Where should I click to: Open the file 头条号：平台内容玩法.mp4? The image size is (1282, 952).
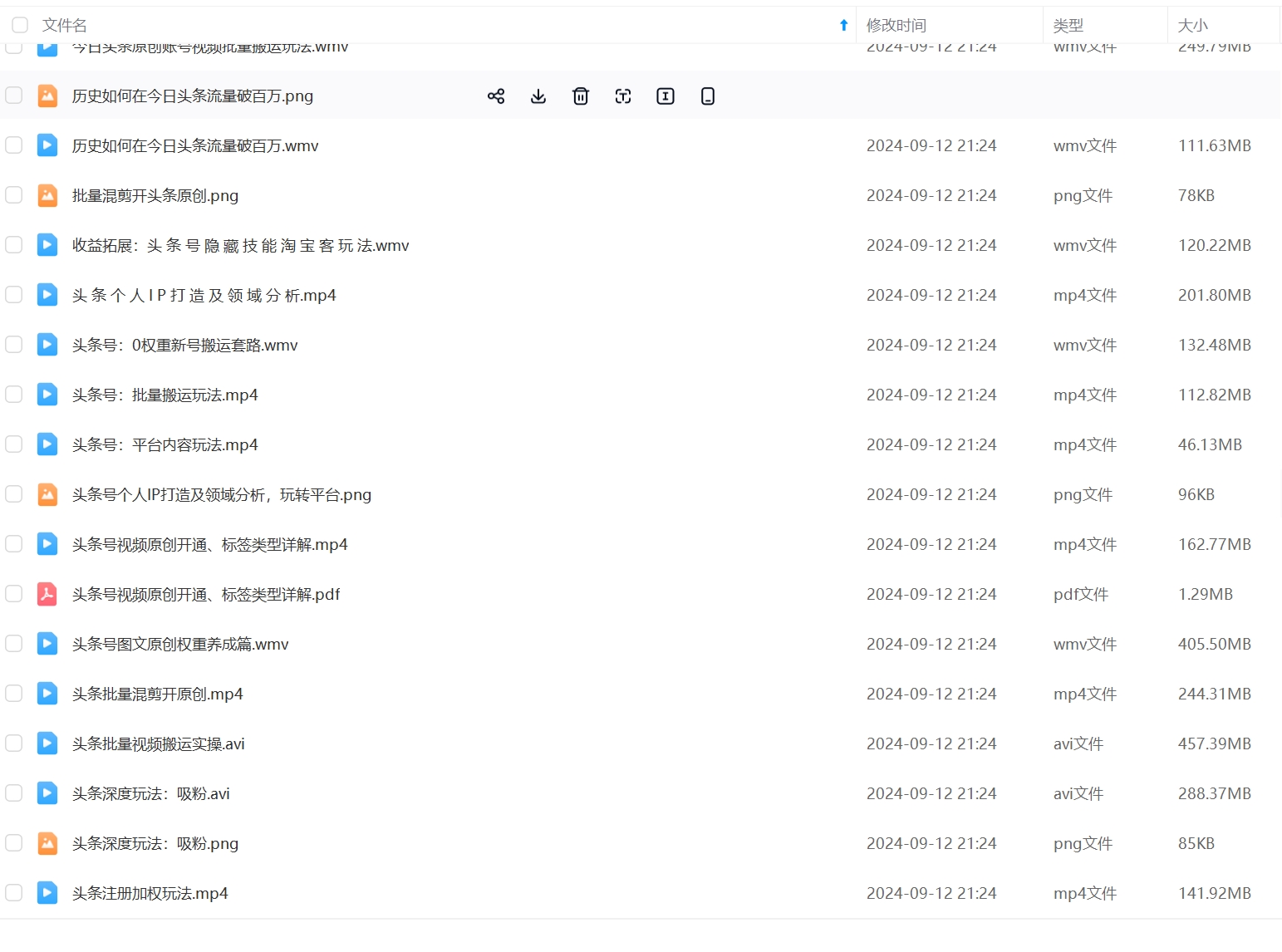pos(165,444)
